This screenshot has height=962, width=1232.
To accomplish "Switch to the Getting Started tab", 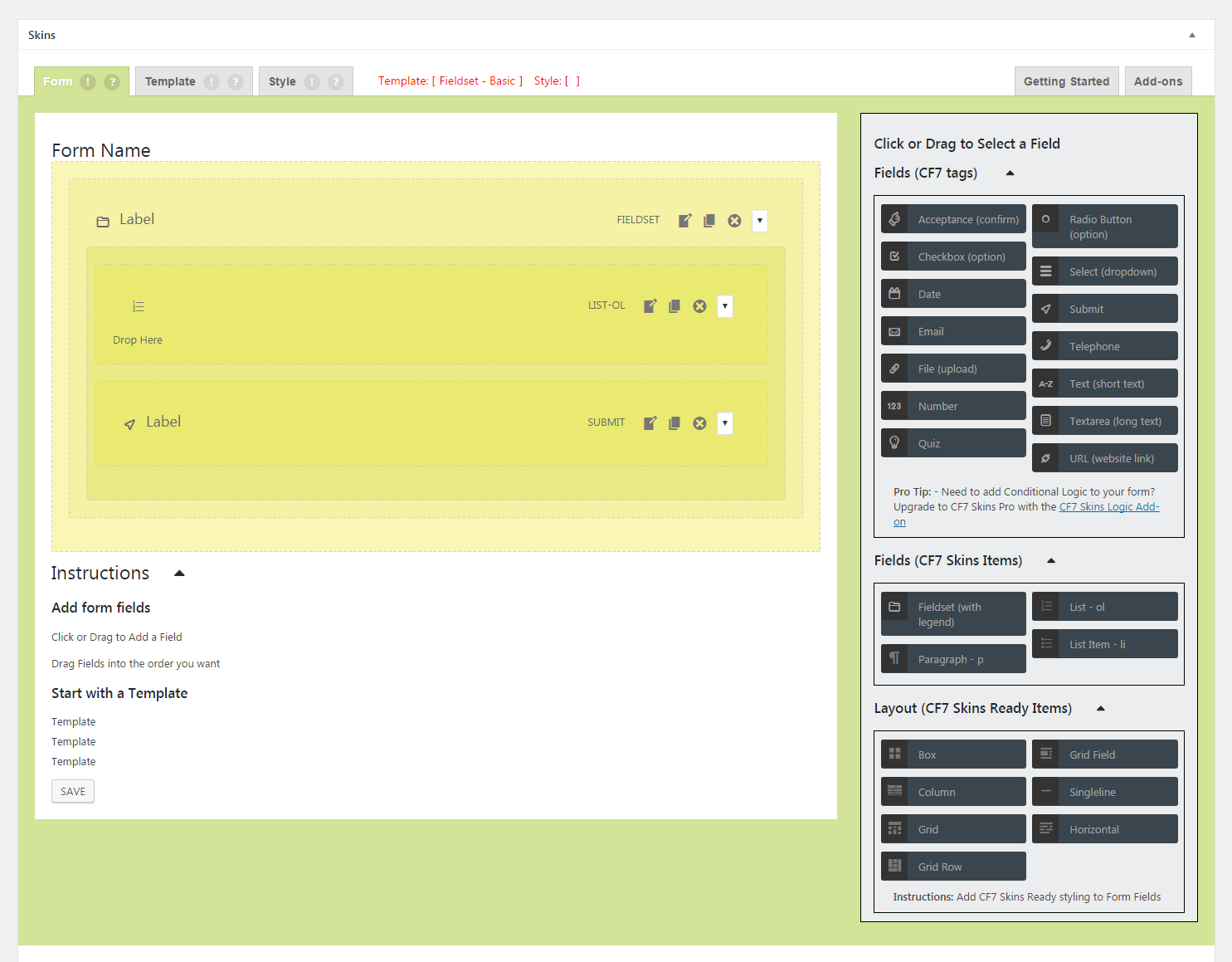I will [1066, 81].
